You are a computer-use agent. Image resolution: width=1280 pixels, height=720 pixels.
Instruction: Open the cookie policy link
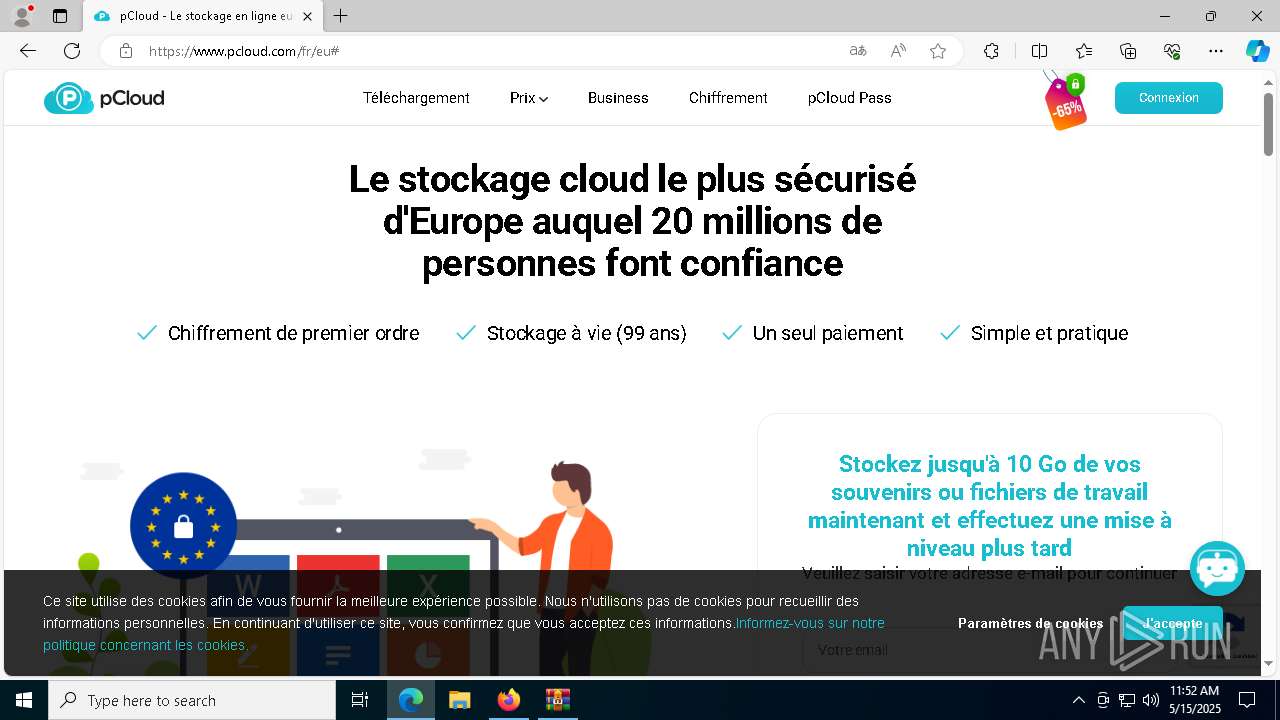click(464, 634)
